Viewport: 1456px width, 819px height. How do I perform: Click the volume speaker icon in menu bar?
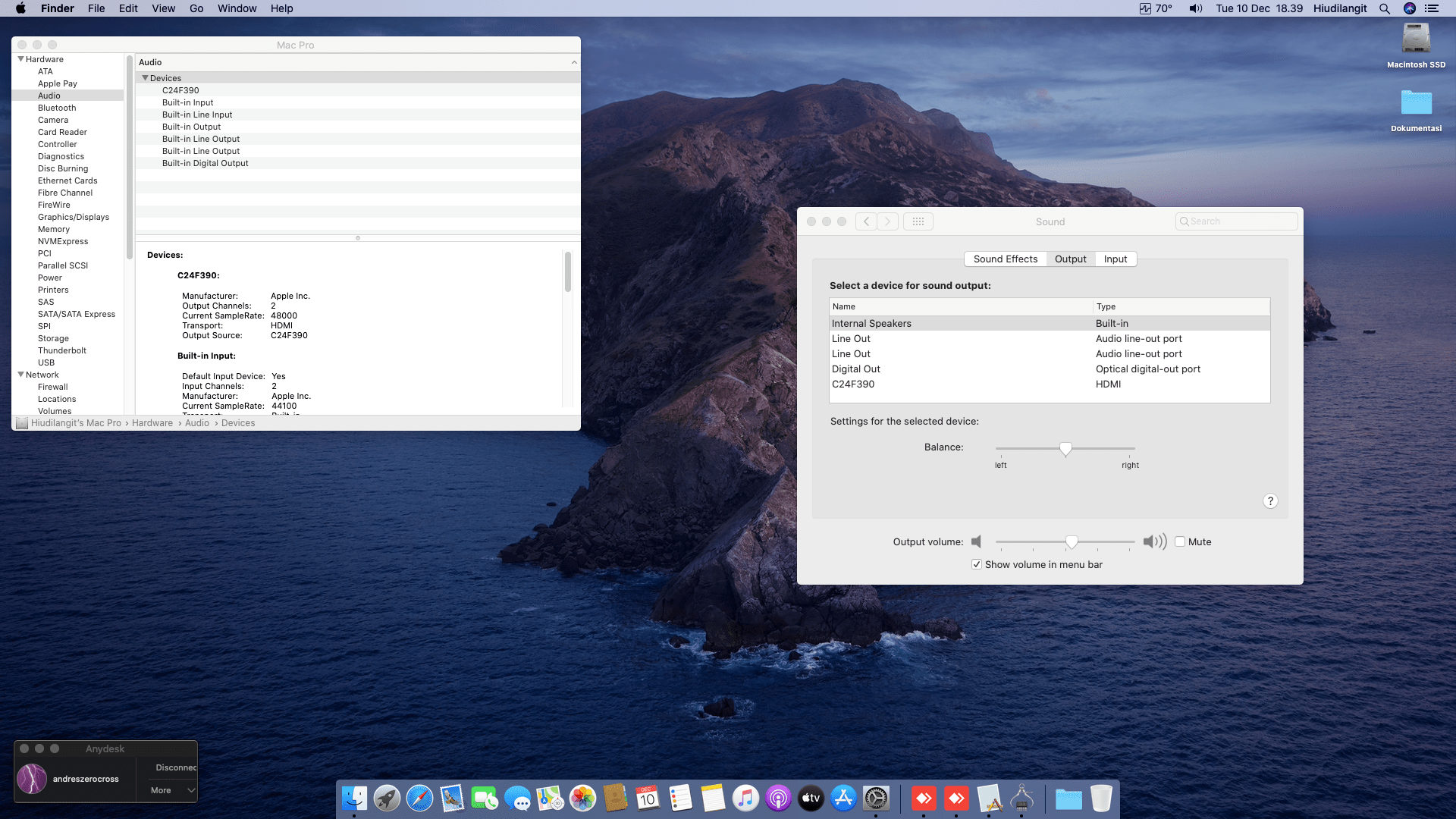[1195, 8]
